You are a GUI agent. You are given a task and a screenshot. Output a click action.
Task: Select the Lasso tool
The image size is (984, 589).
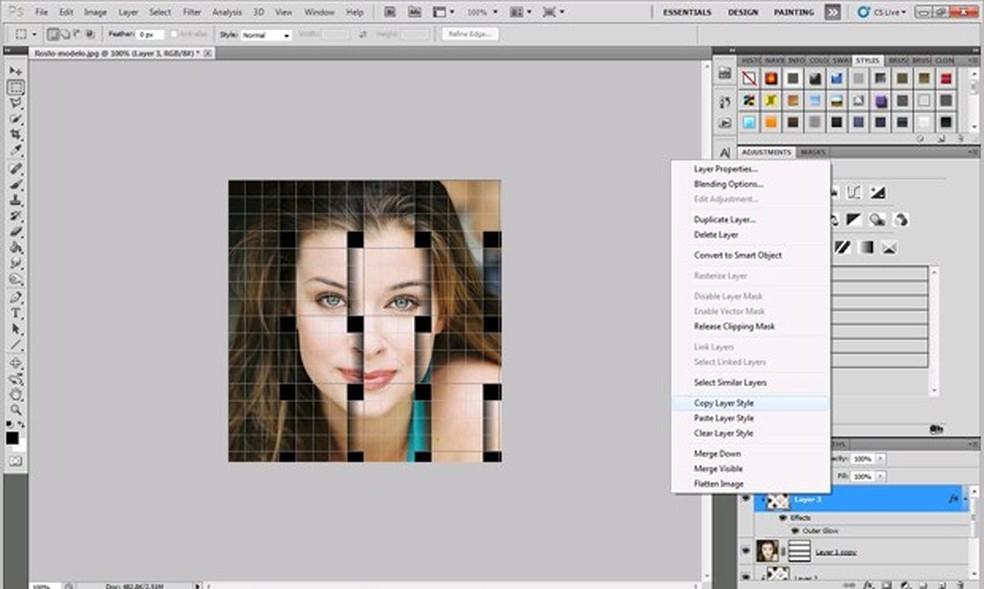tap(16, 103)
